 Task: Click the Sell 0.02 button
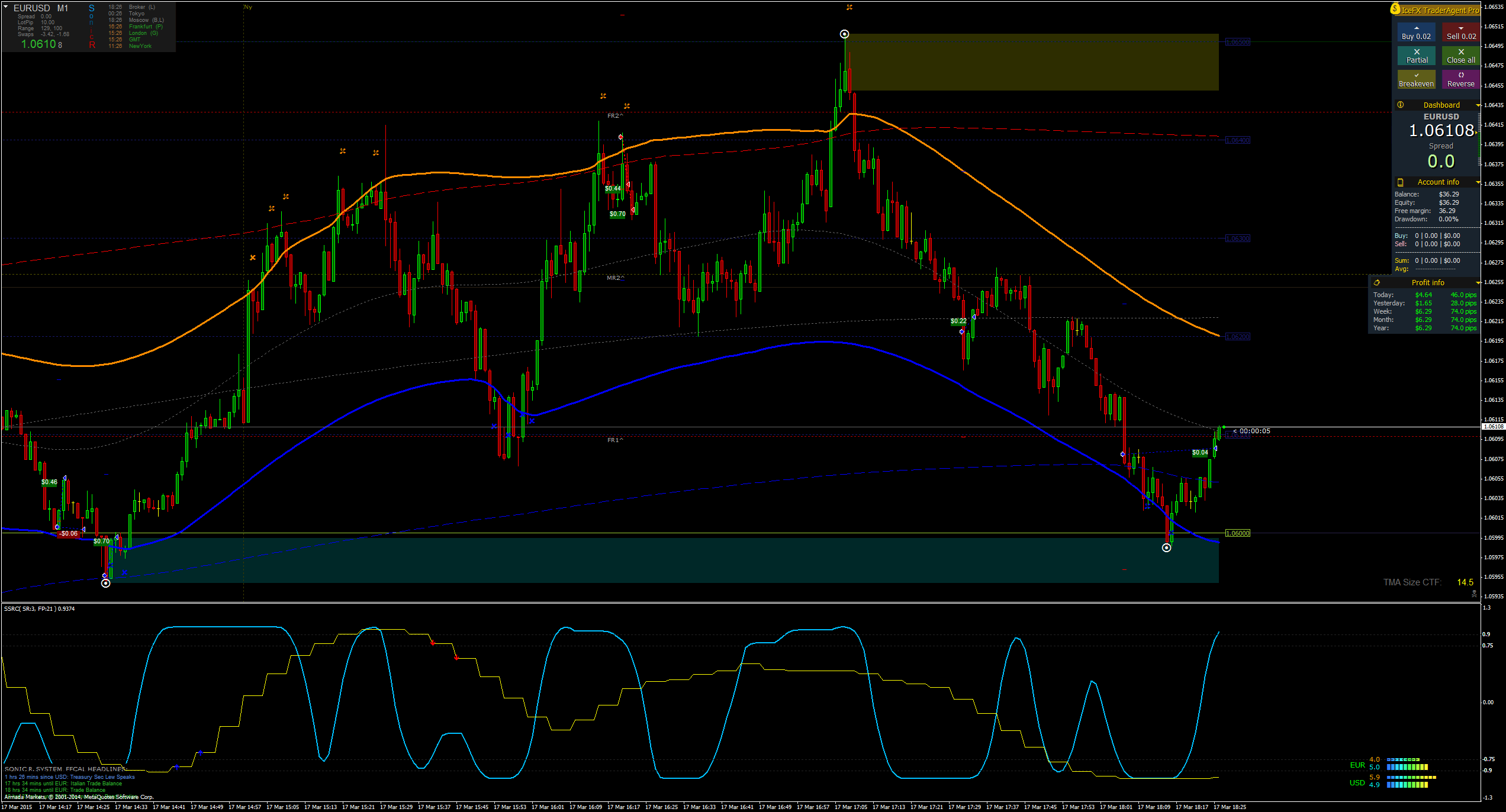point(1461,33)
